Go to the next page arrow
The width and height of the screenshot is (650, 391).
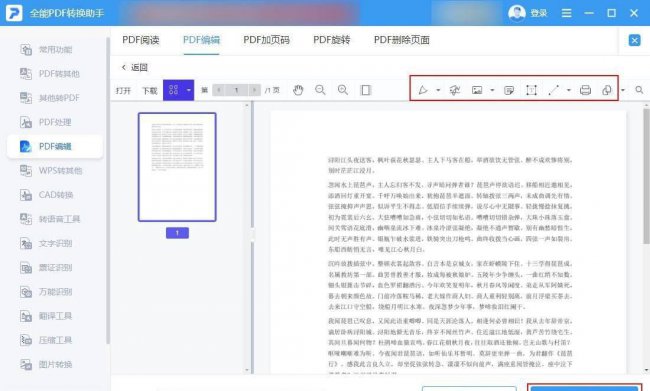(255, 90)
